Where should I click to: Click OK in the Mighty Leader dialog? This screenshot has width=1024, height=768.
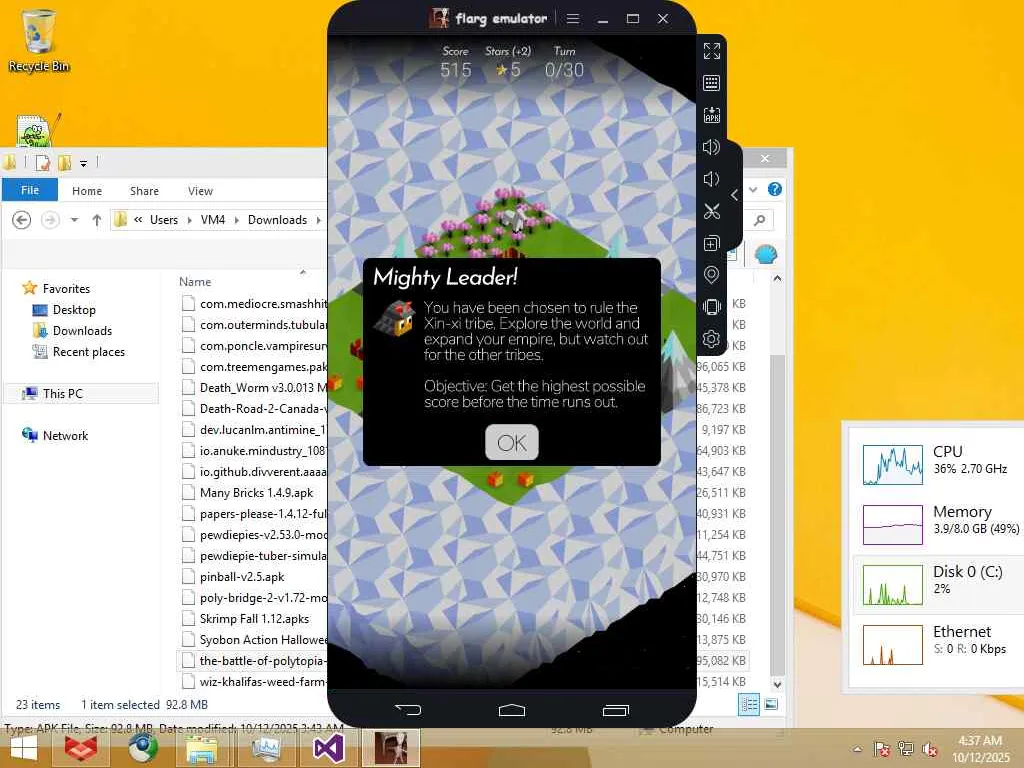pos(511,442)
